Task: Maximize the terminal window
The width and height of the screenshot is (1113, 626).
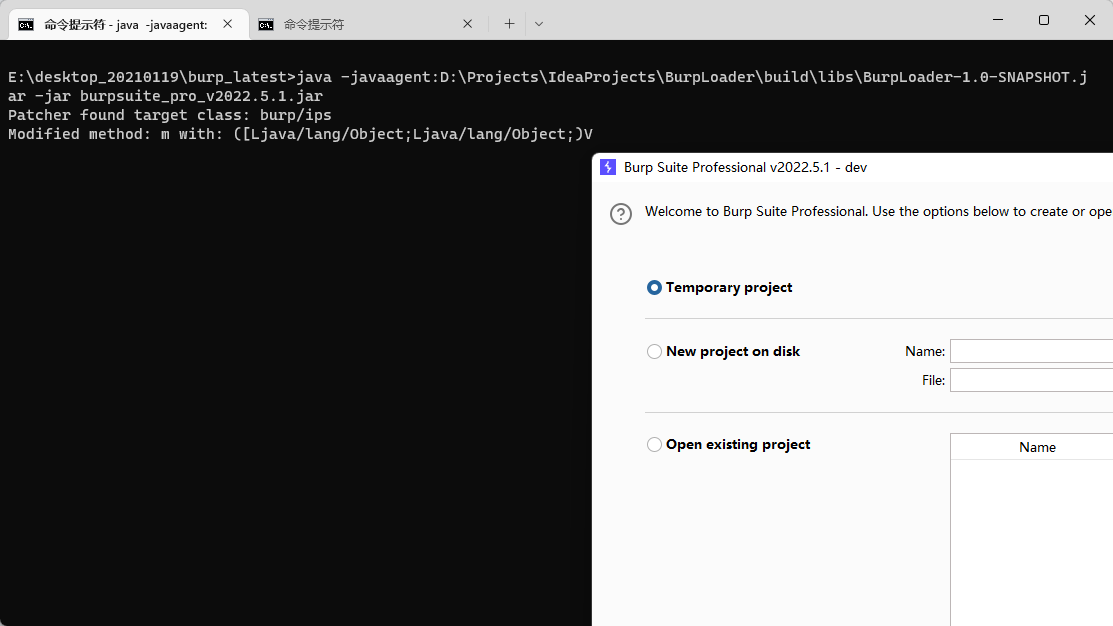Action: point(1044,20)
